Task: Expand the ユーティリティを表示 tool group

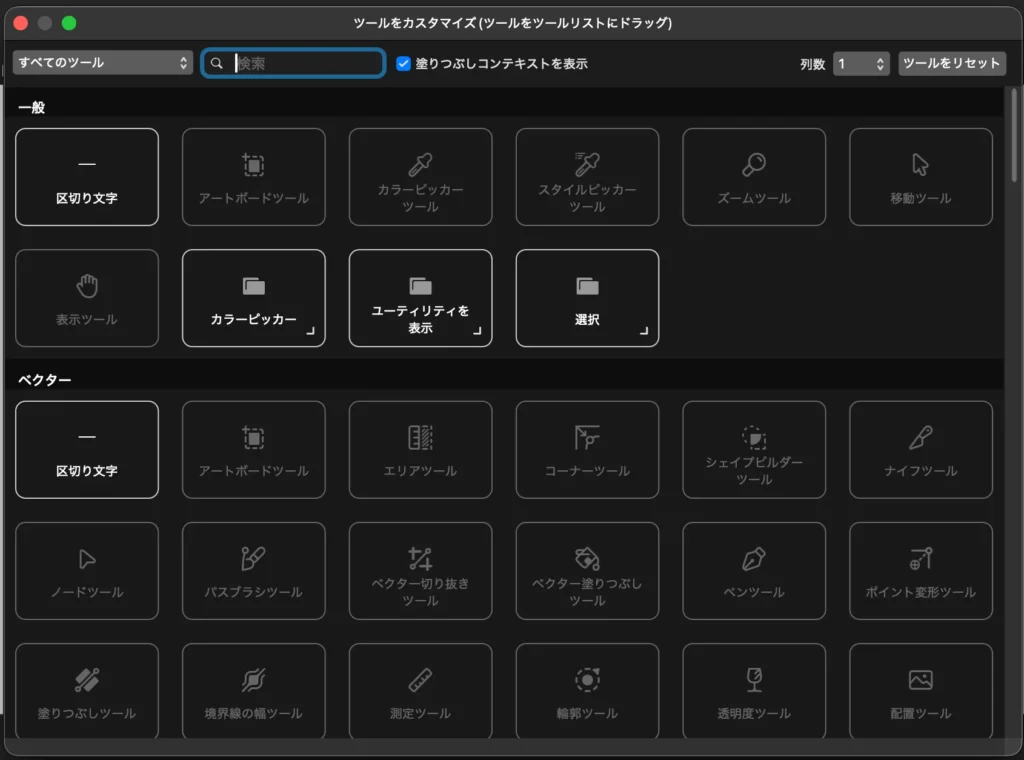Action: (420, 298)
